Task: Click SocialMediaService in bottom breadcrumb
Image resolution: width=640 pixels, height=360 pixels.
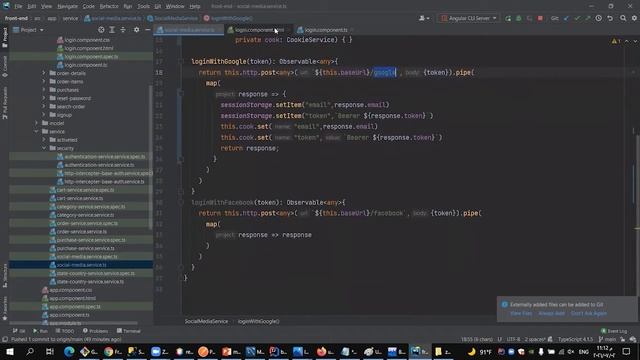Action: click(x=206, y=321)
